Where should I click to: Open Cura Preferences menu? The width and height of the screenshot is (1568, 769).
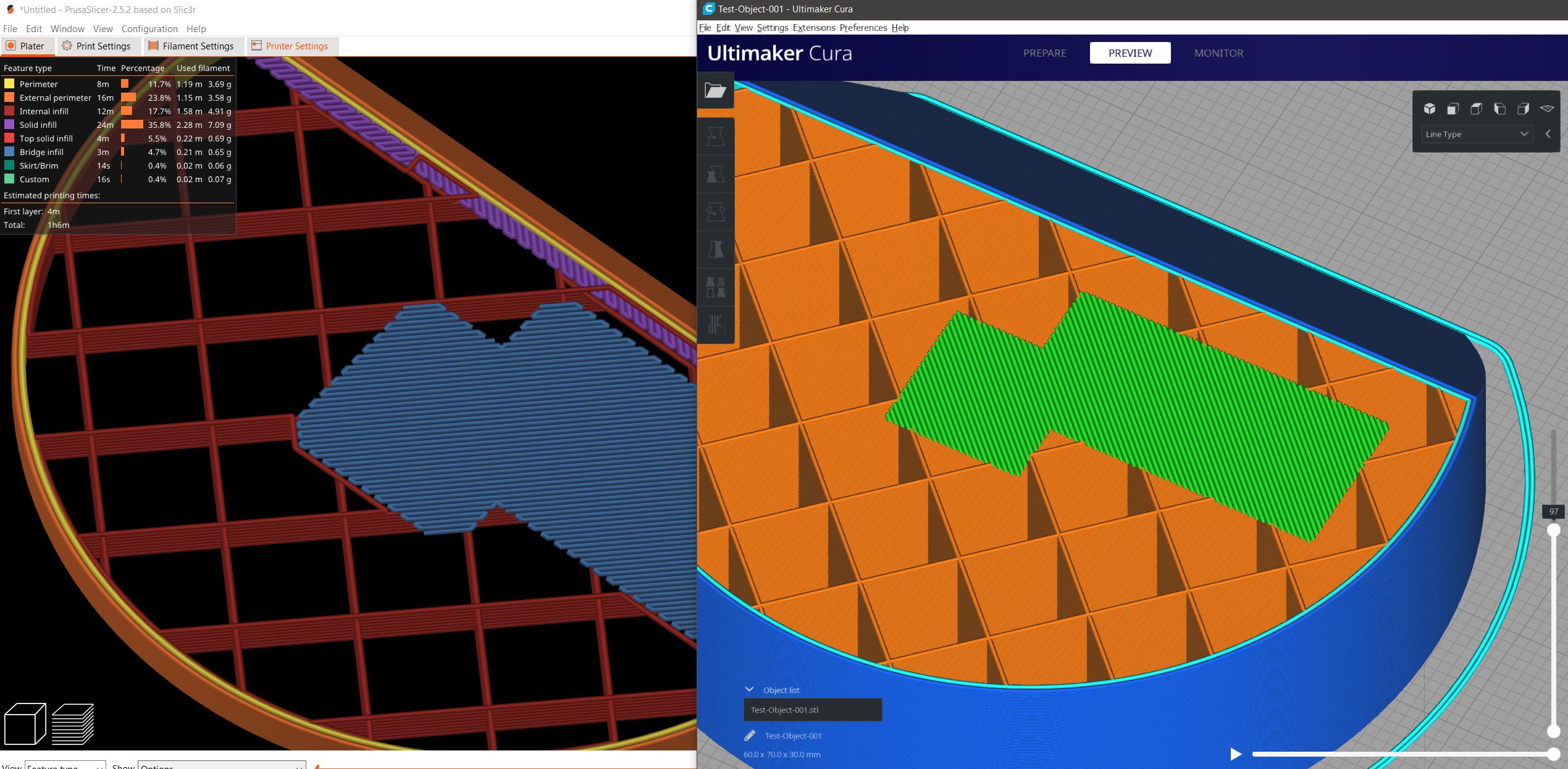pyautogui.click(x=863, y=28)
